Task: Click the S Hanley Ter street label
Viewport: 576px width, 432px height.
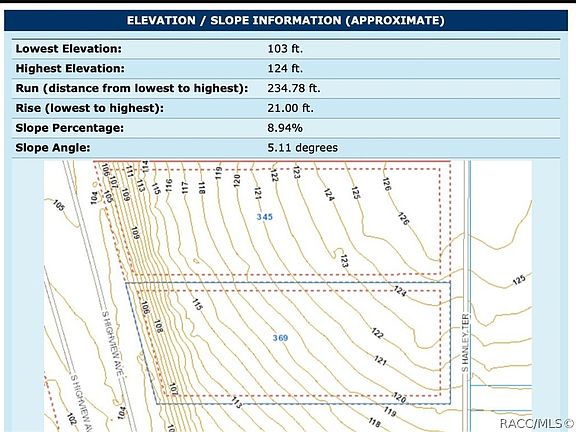Action: pos(465,342)
